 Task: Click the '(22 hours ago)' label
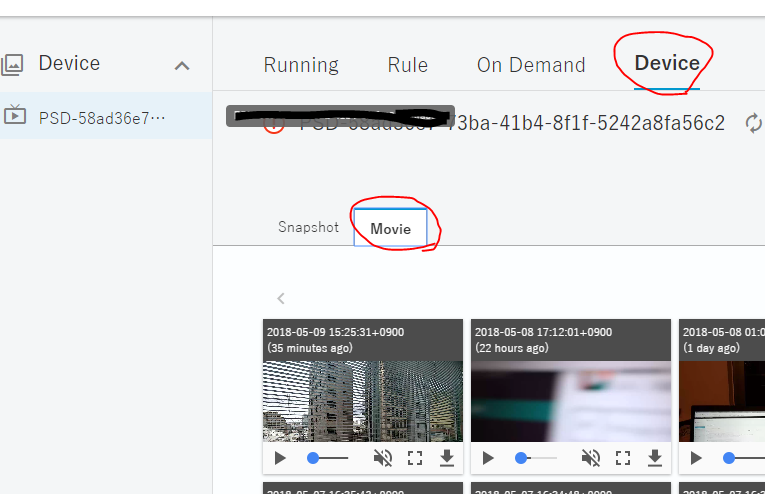click(511, 348)
